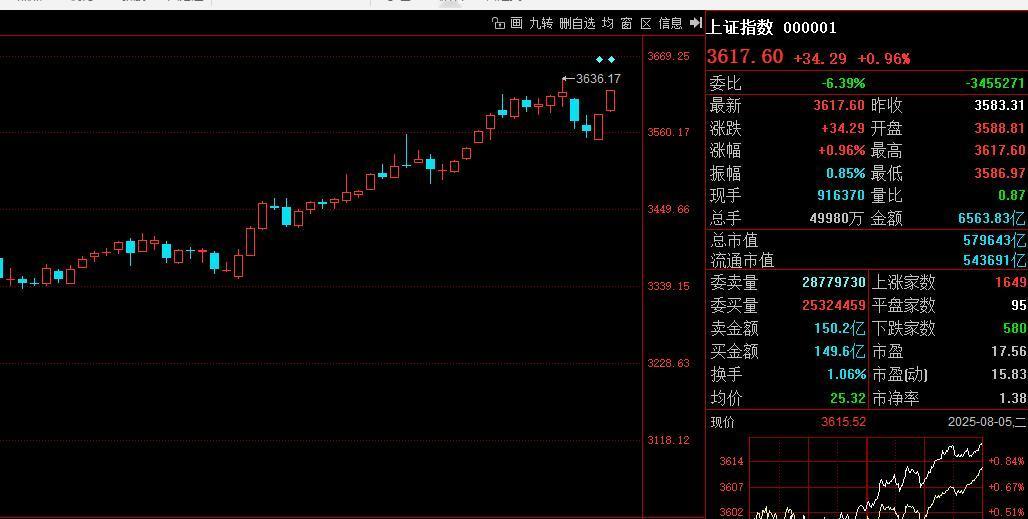The image size is (1028, 519).
Task: Click the 最低 value 3586.97
Action: (x=999, y=174)
